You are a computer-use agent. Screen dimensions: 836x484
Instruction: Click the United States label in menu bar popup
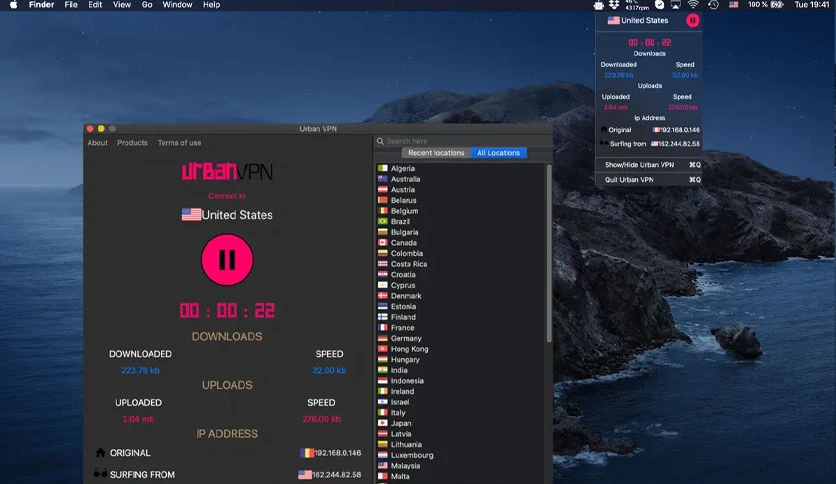644,20
